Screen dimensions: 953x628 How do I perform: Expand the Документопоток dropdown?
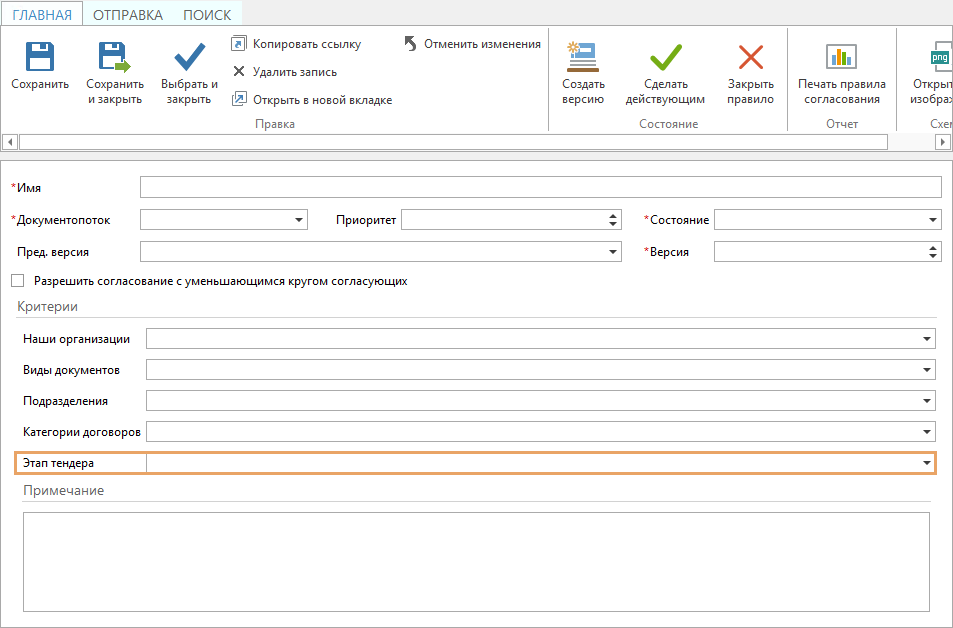(300, 220)
